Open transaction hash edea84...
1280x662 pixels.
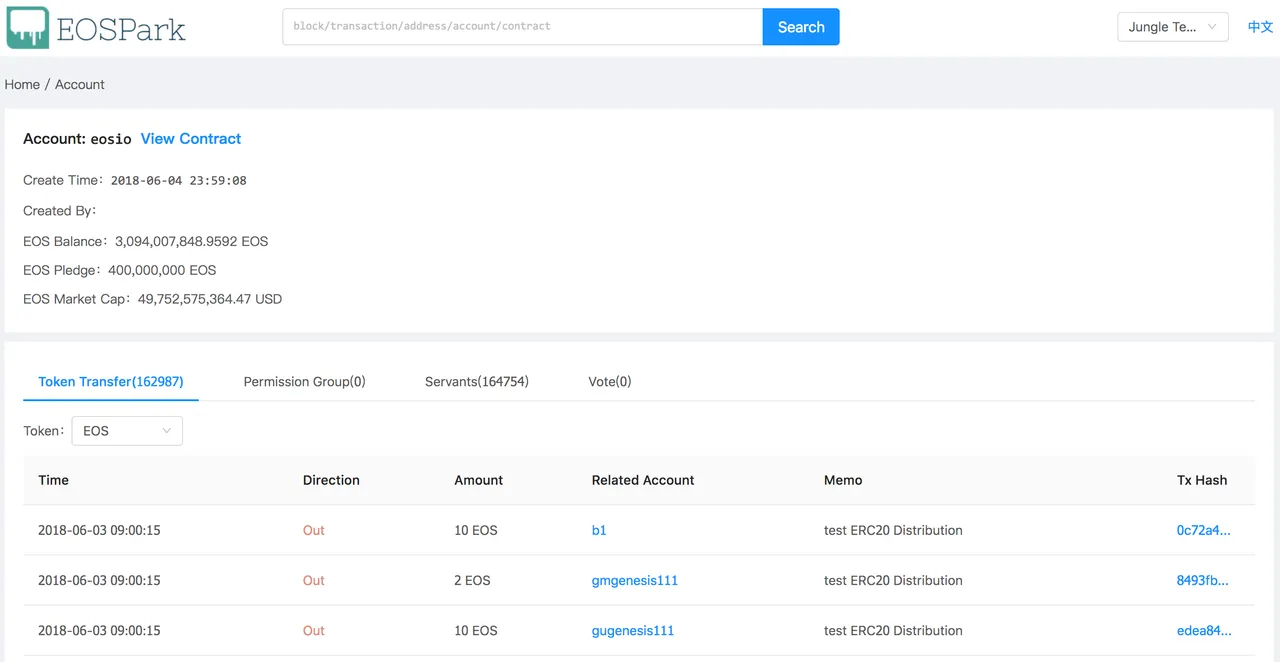(x=1204, y=631)
